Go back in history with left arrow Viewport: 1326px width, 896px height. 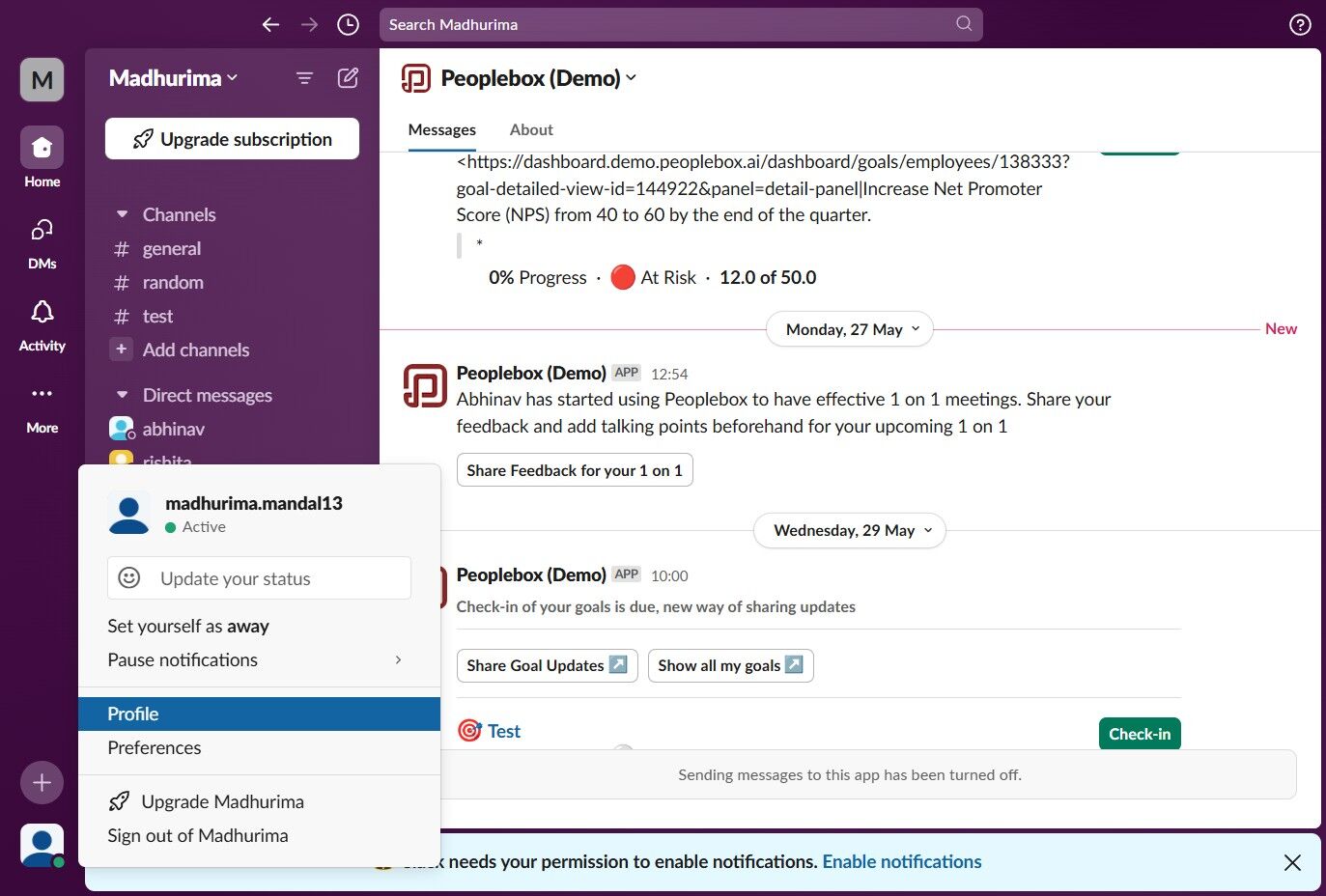270,25
